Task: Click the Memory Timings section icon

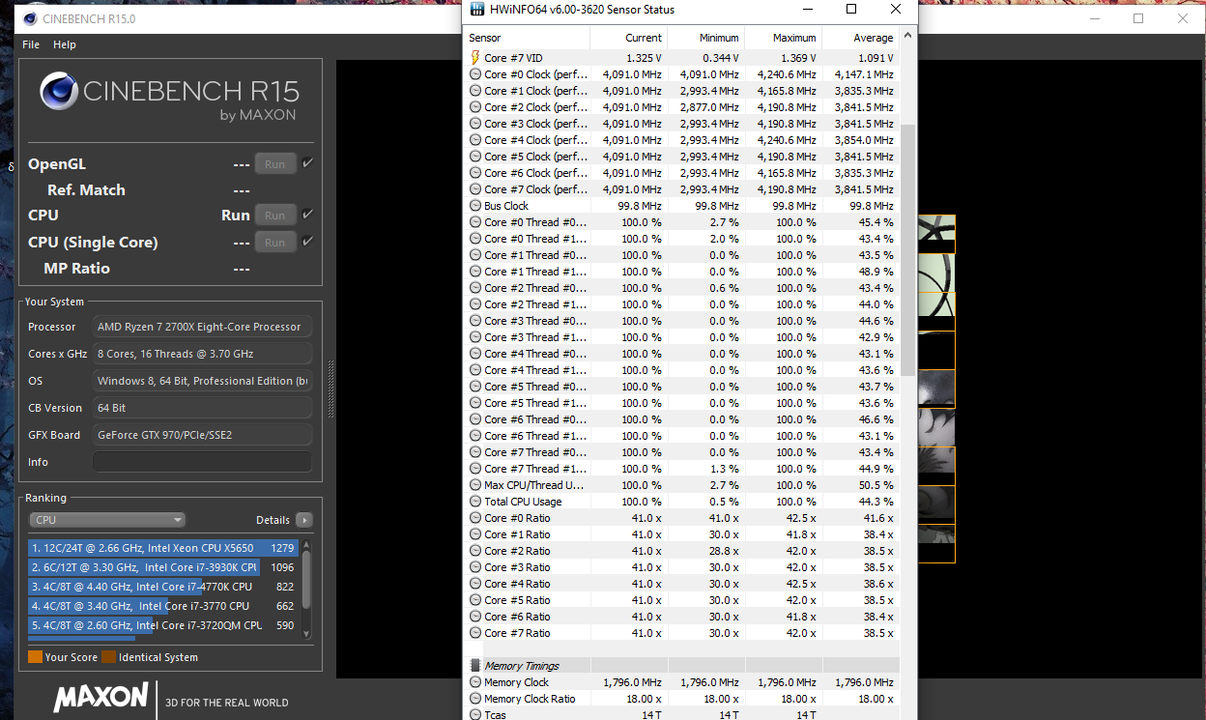Action: coord(475,666)
